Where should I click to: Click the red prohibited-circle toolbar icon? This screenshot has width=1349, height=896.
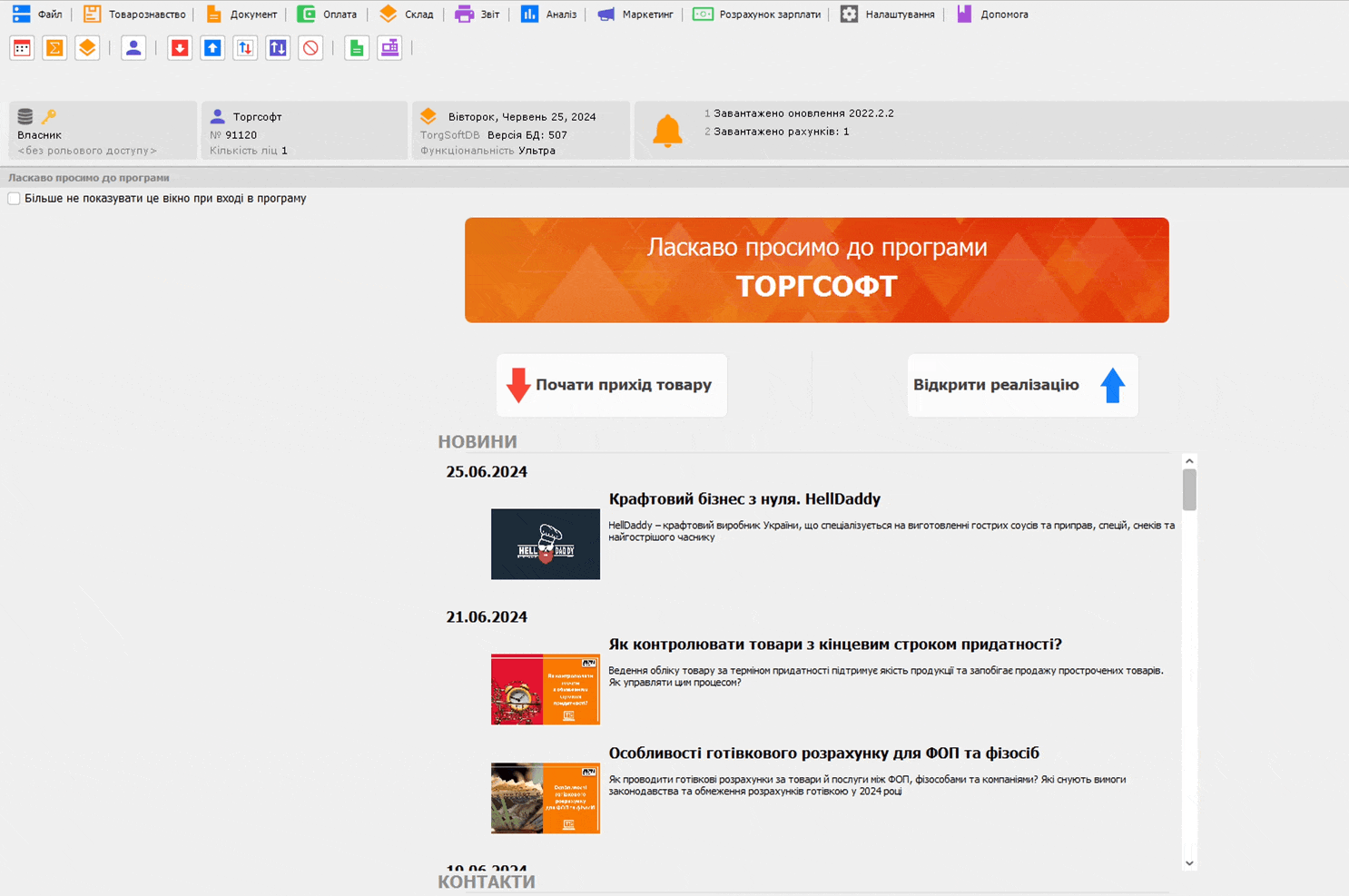pos(310,48)
